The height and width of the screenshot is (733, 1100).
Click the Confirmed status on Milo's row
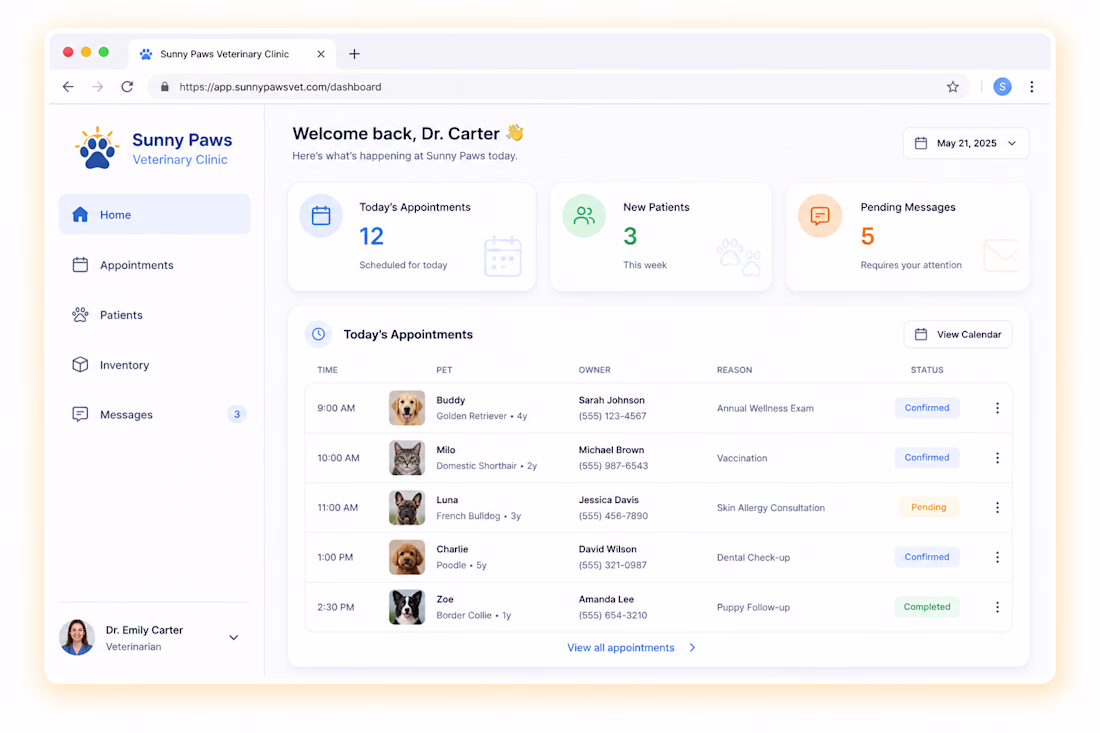[927, 458]
